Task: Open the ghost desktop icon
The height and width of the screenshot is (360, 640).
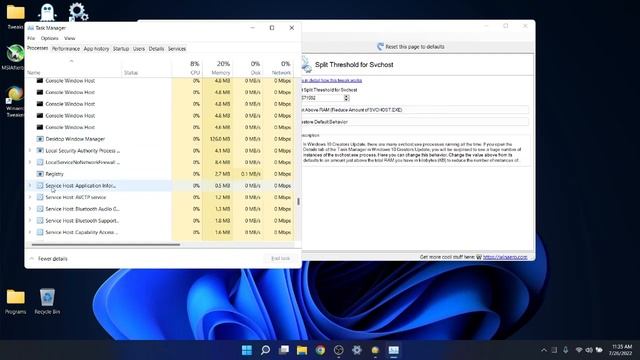Action: click(47, 12)
